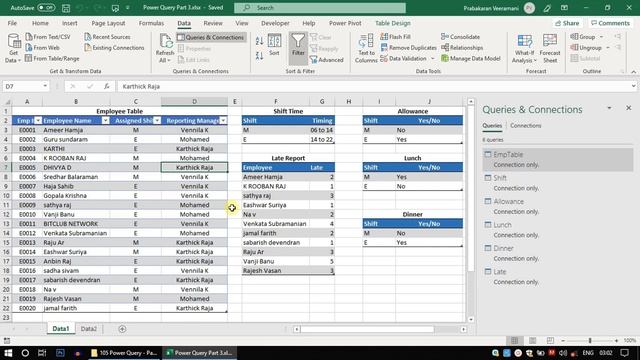Click the Share button
The image size is (640, 360).
[567, 23]
